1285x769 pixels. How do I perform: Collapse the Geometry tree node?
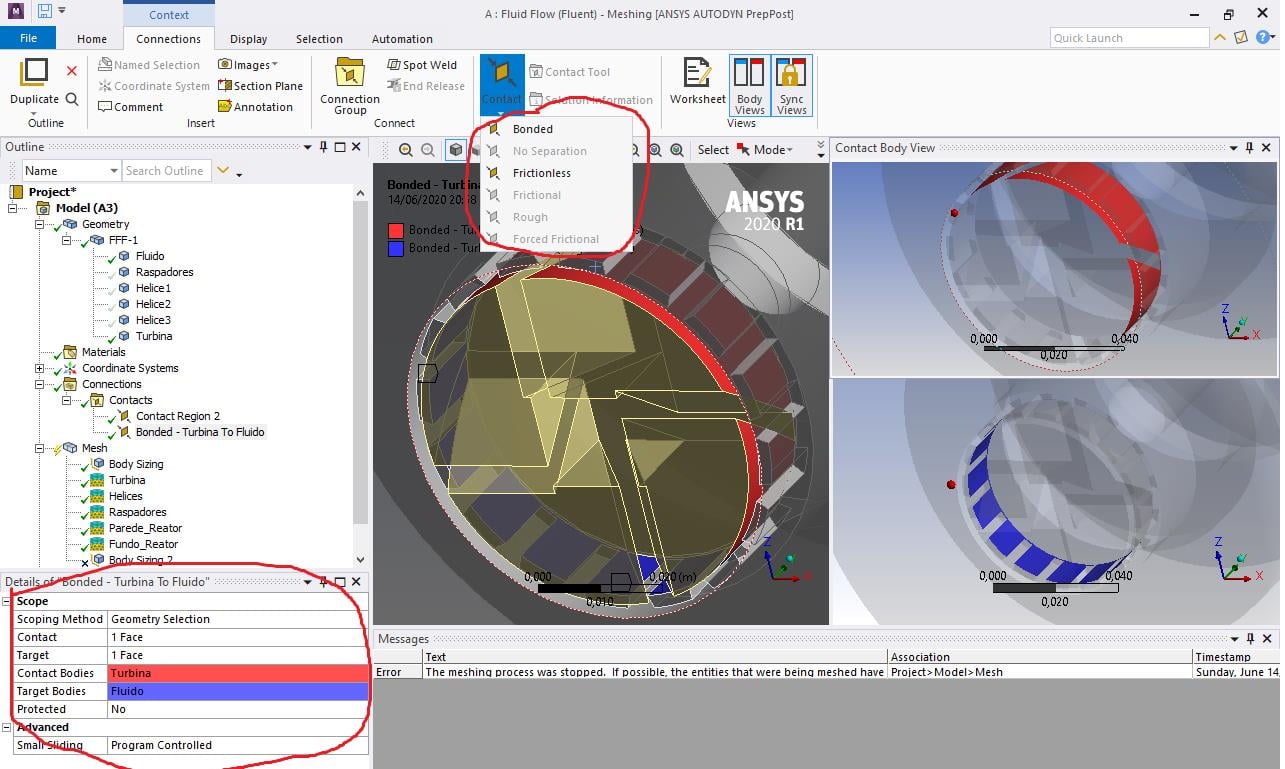(x=40, y=224)
